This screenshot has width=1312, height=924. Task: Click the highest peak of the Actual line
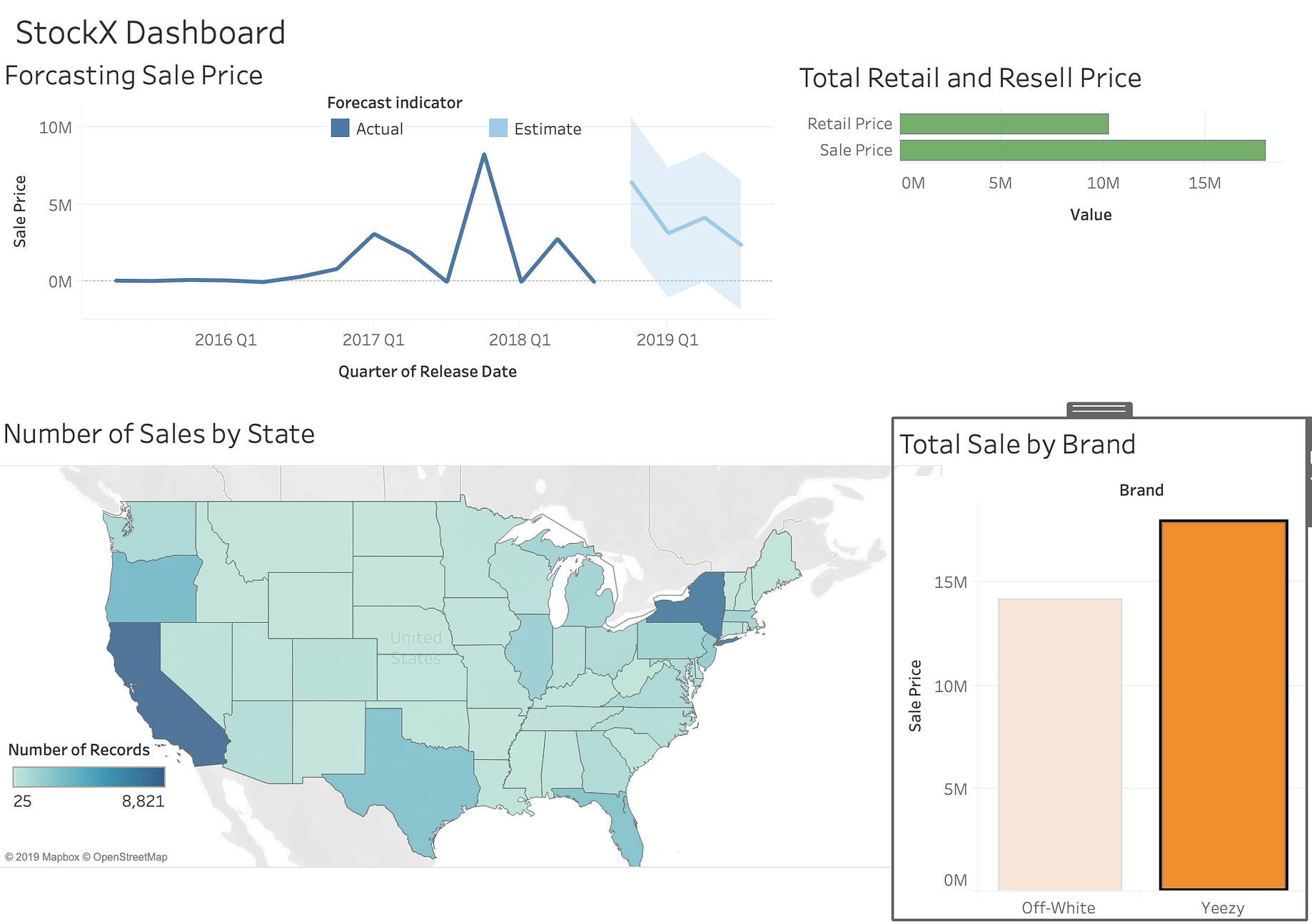(x=484, y=154)
